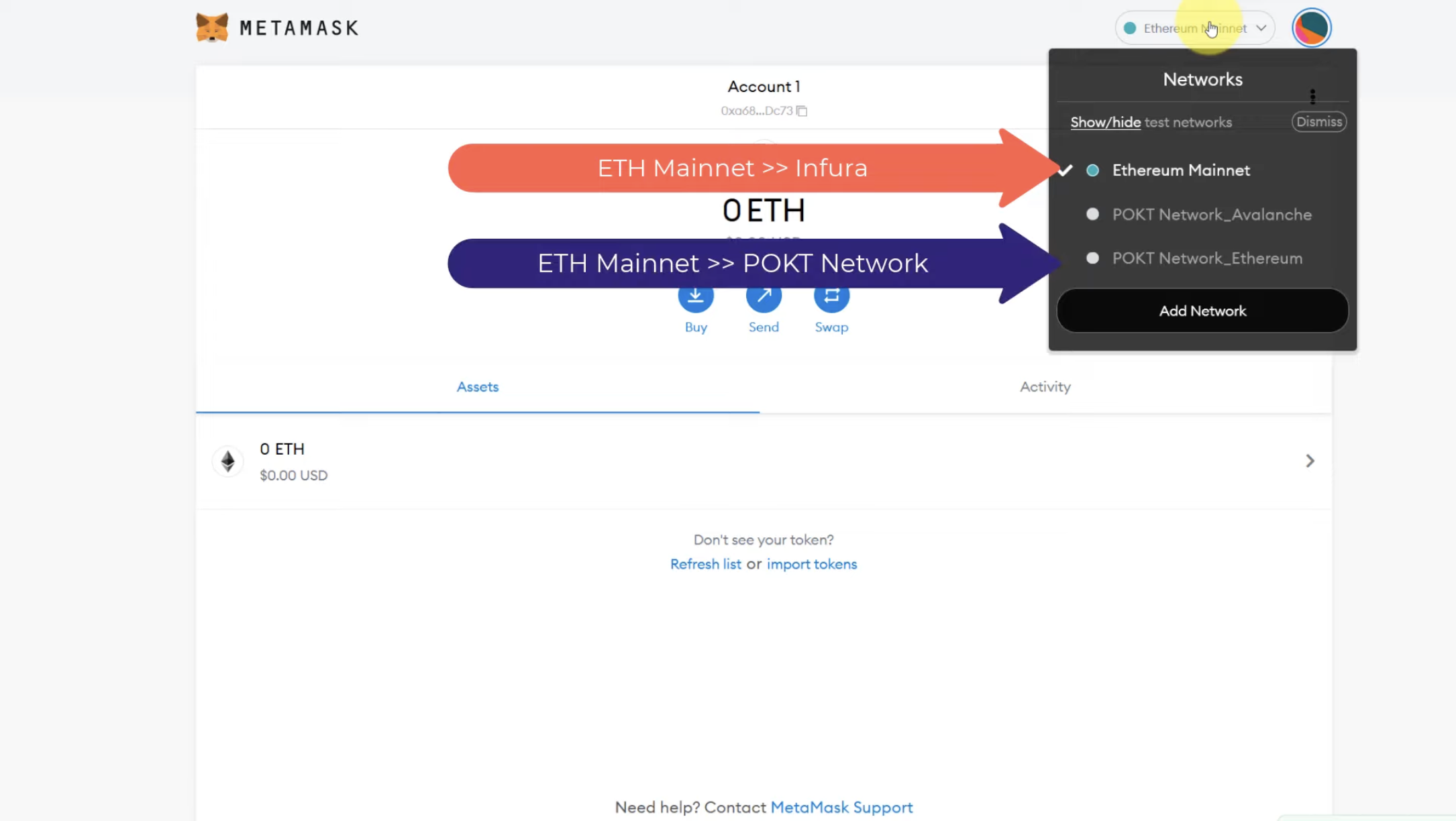Click the Dismiss button in Networks panel
The height and width of the screenshot is (821, 1456).
coord(1318,121)
